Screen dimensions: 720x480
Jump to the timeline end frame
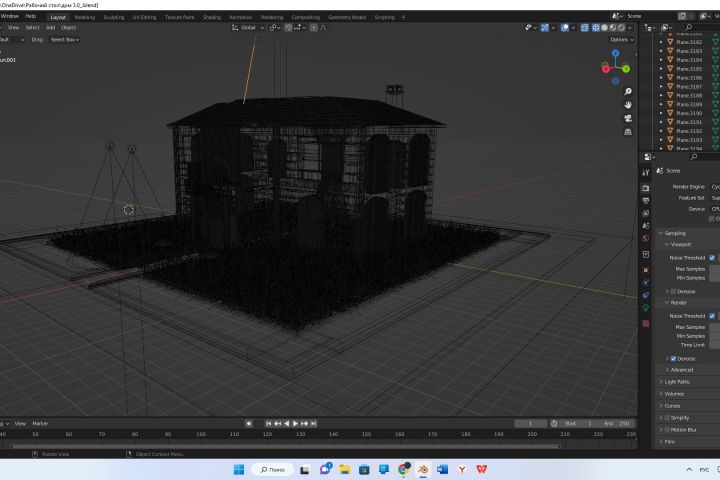313,424
